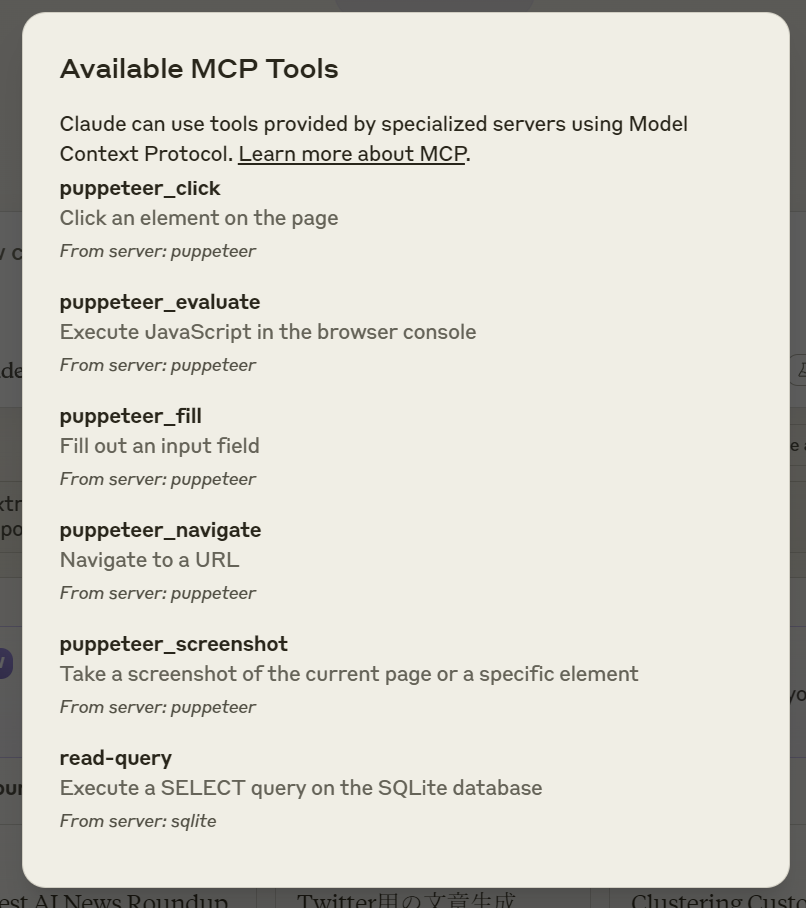The image size is (806, 908).
Task: Select the puppeteer_click tool name
Action: [x=140, y=188]
